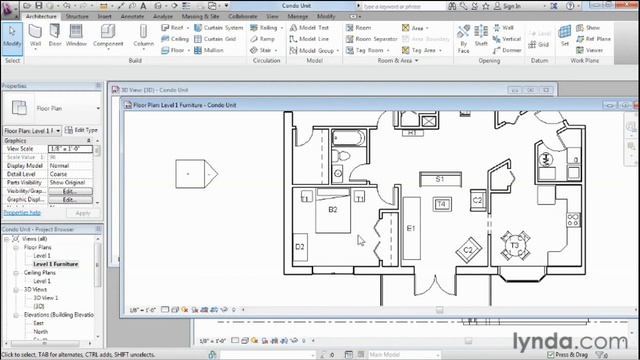Choose the Shaft opening tool

tap(481, 36)
